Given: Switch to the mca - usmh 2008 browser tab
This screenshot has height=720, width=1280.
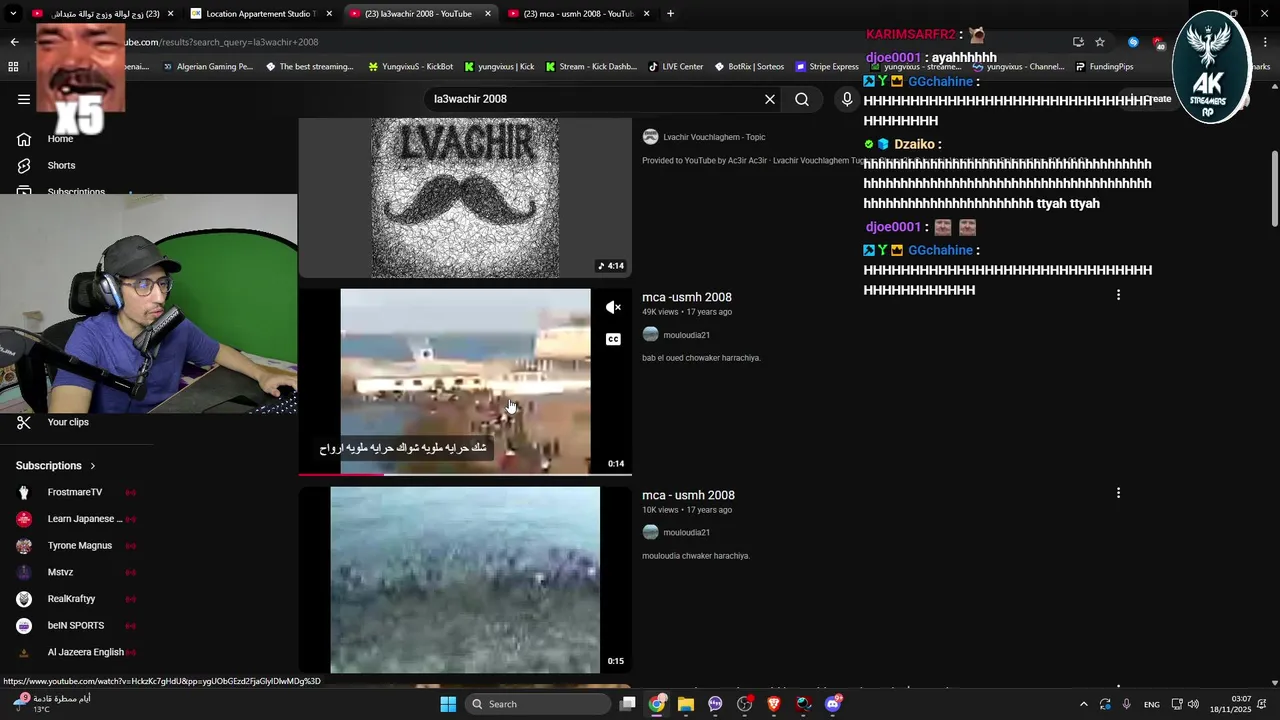Looking at the screenshot, I should [578, 14].
